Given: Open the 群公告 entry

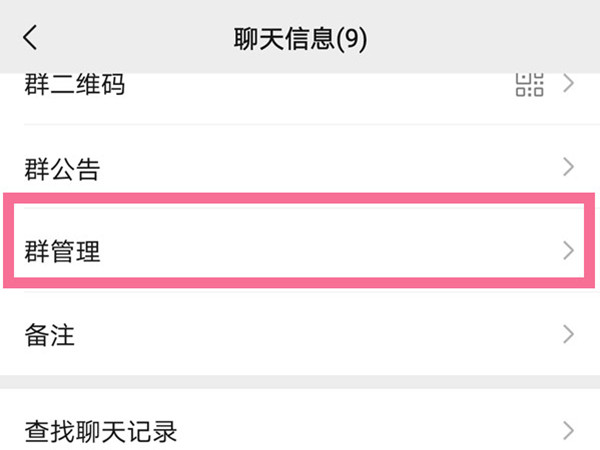Looking at the screenshot, I should pos(62,169).
